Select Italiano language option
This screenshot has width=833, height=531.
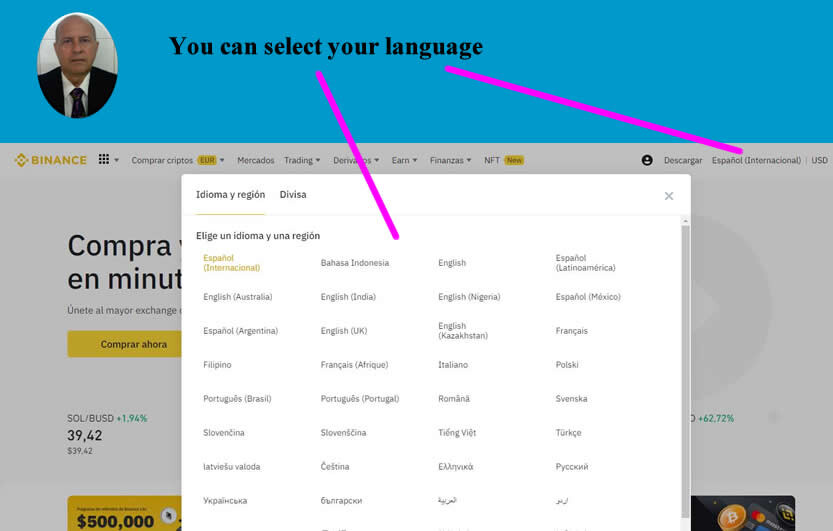tap(453, 365)
